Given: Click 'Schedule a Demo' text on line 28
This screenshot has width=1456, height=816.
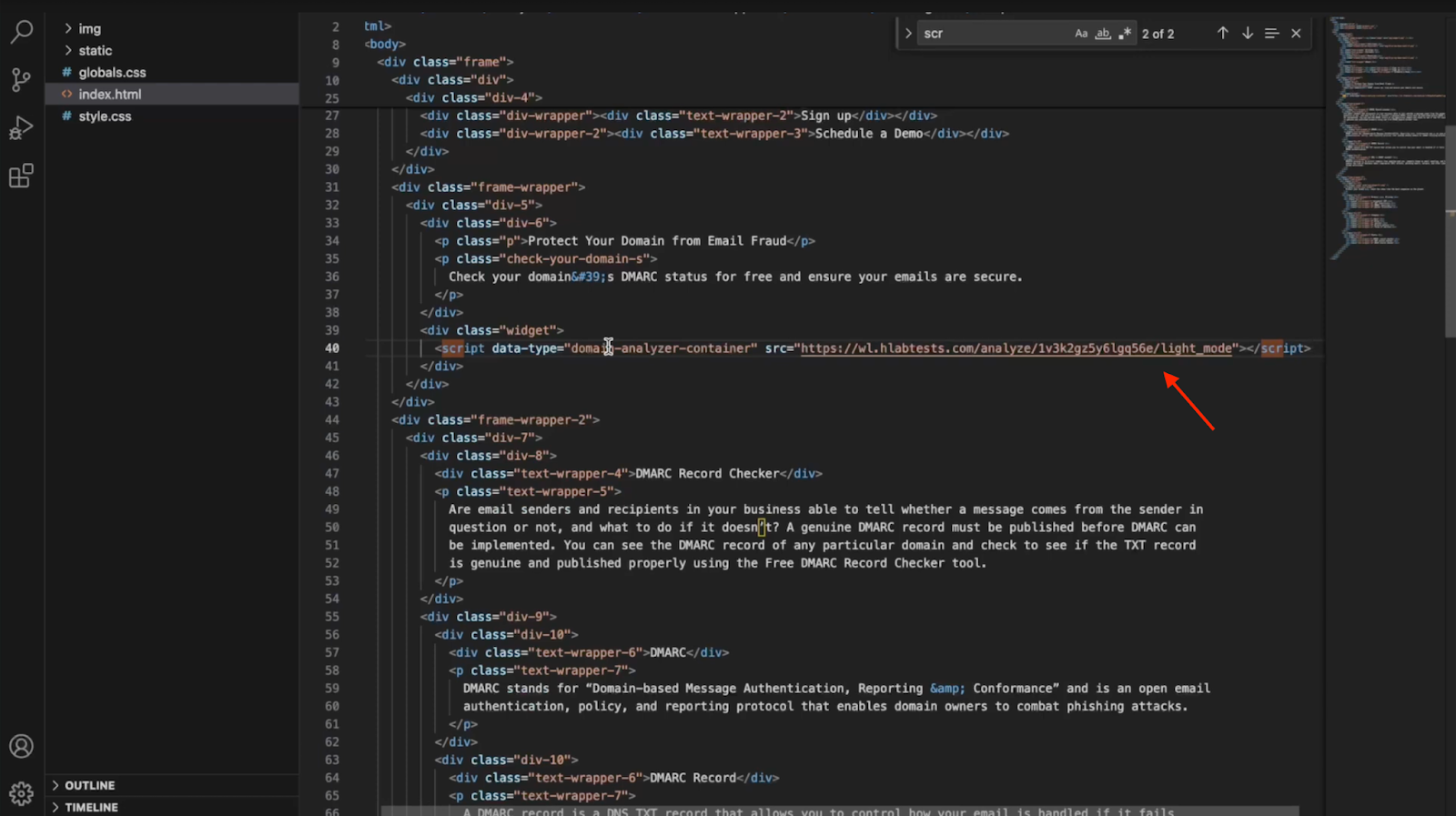Looking at the screenshot, I should [869, 133].
